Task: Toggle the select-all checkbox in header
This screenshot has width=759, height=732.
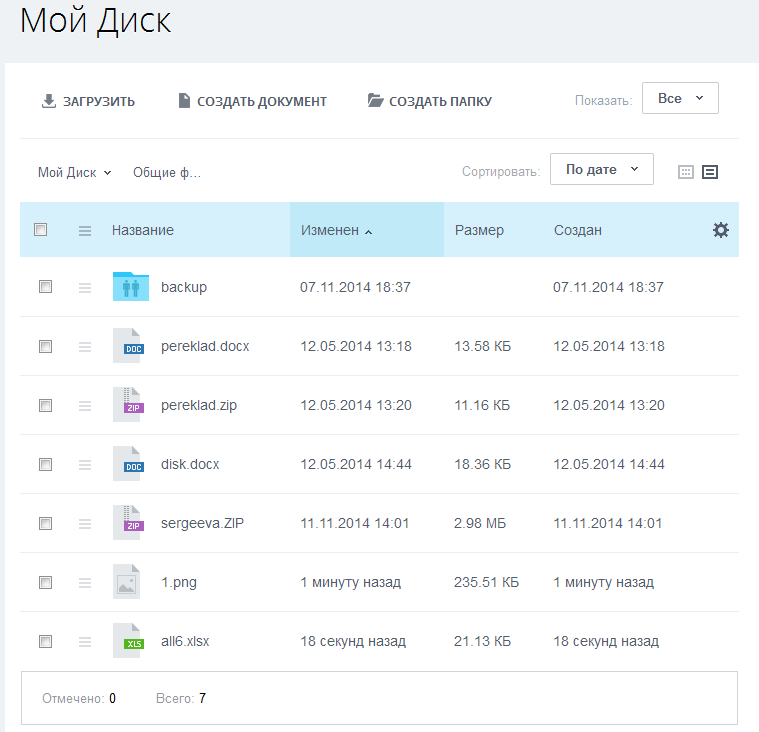Action: point(41,229)
